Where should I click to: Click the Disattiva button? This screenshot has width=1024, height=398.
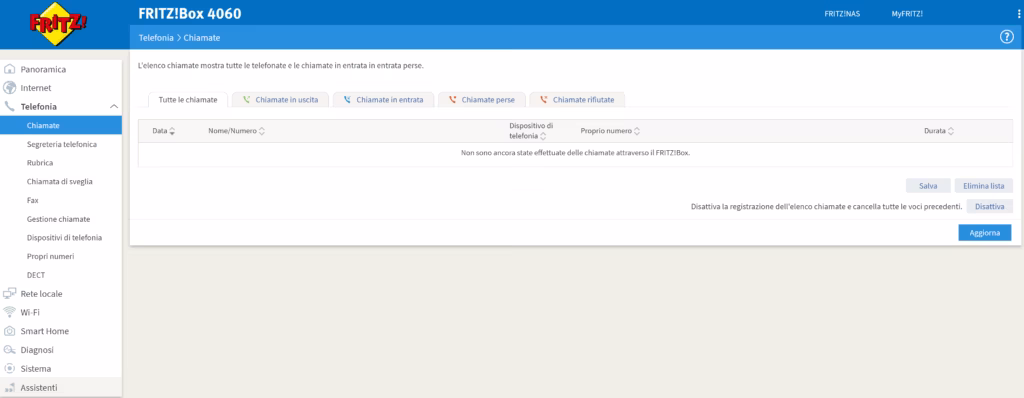pos(989,207)
